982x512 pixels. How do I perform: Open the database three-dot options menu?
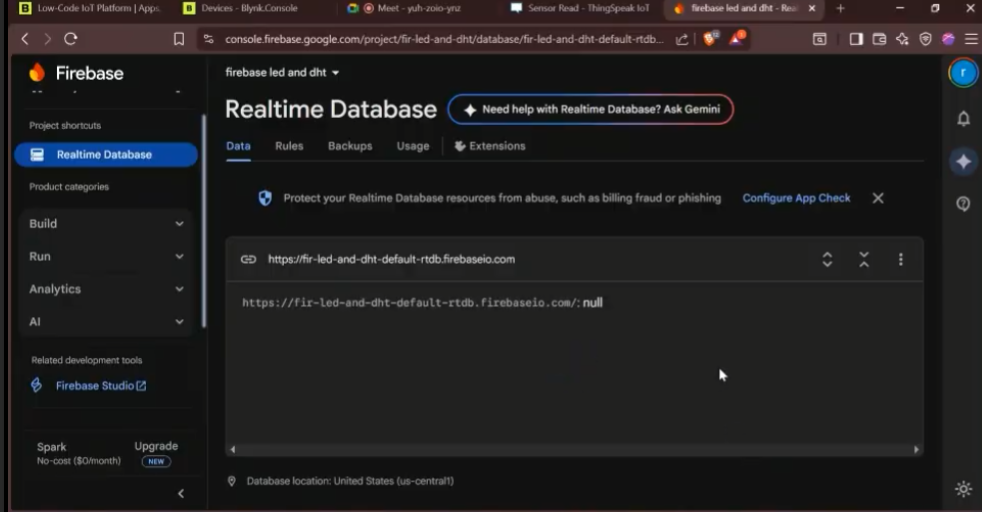pos(900,259)
